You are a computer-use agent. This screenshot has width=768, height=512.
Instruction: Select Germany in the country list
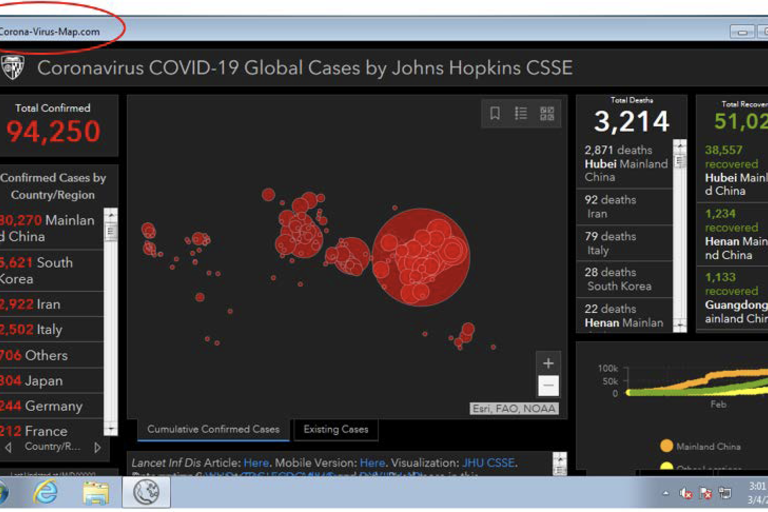51,406
